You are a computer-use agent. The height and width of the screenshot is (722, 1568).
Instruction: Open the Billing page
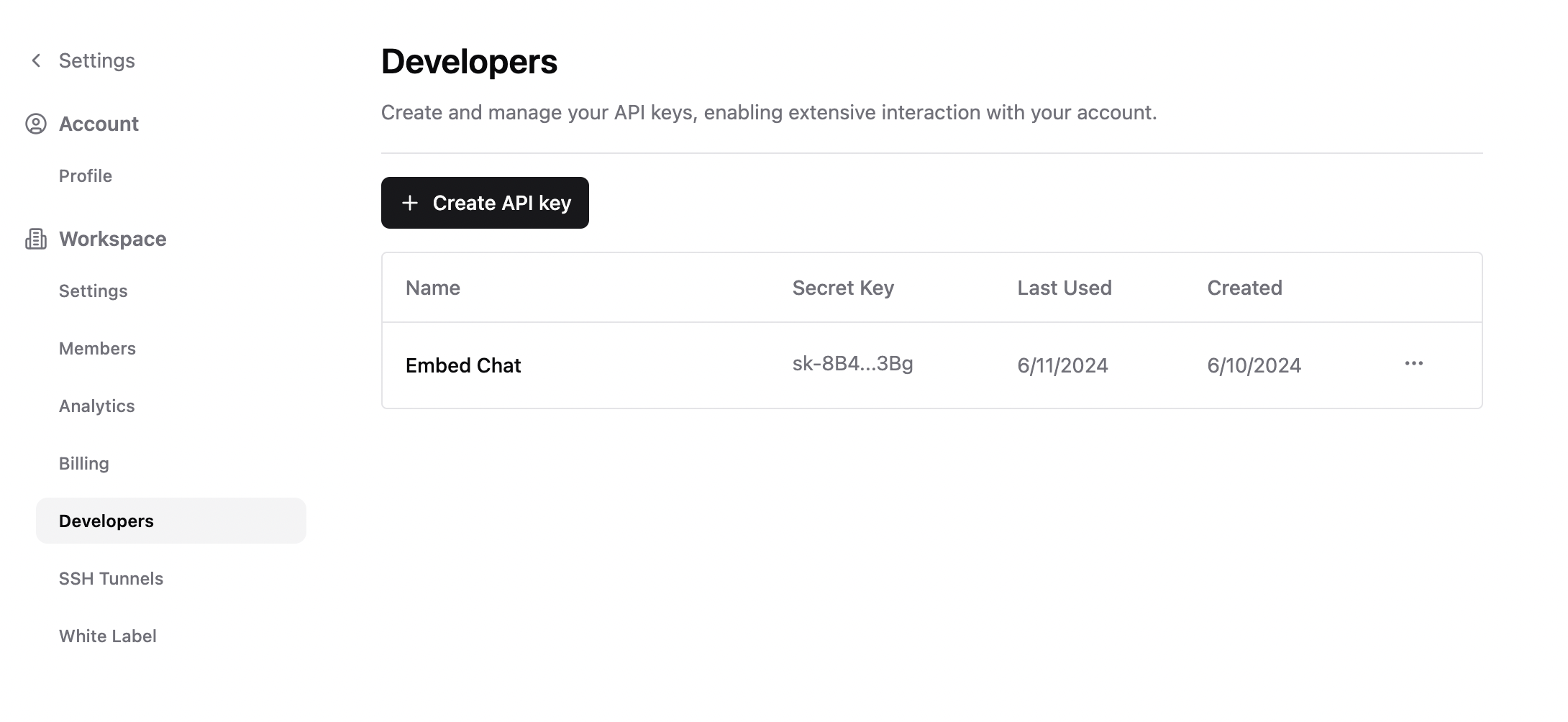coord(83,463)
